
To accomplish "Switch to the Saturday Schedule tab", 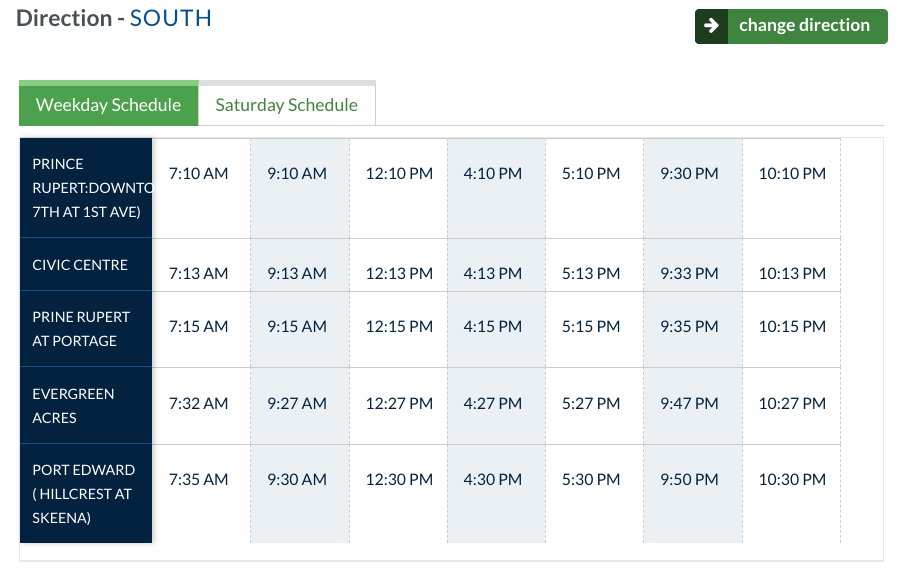I will [x=286, y=105].
